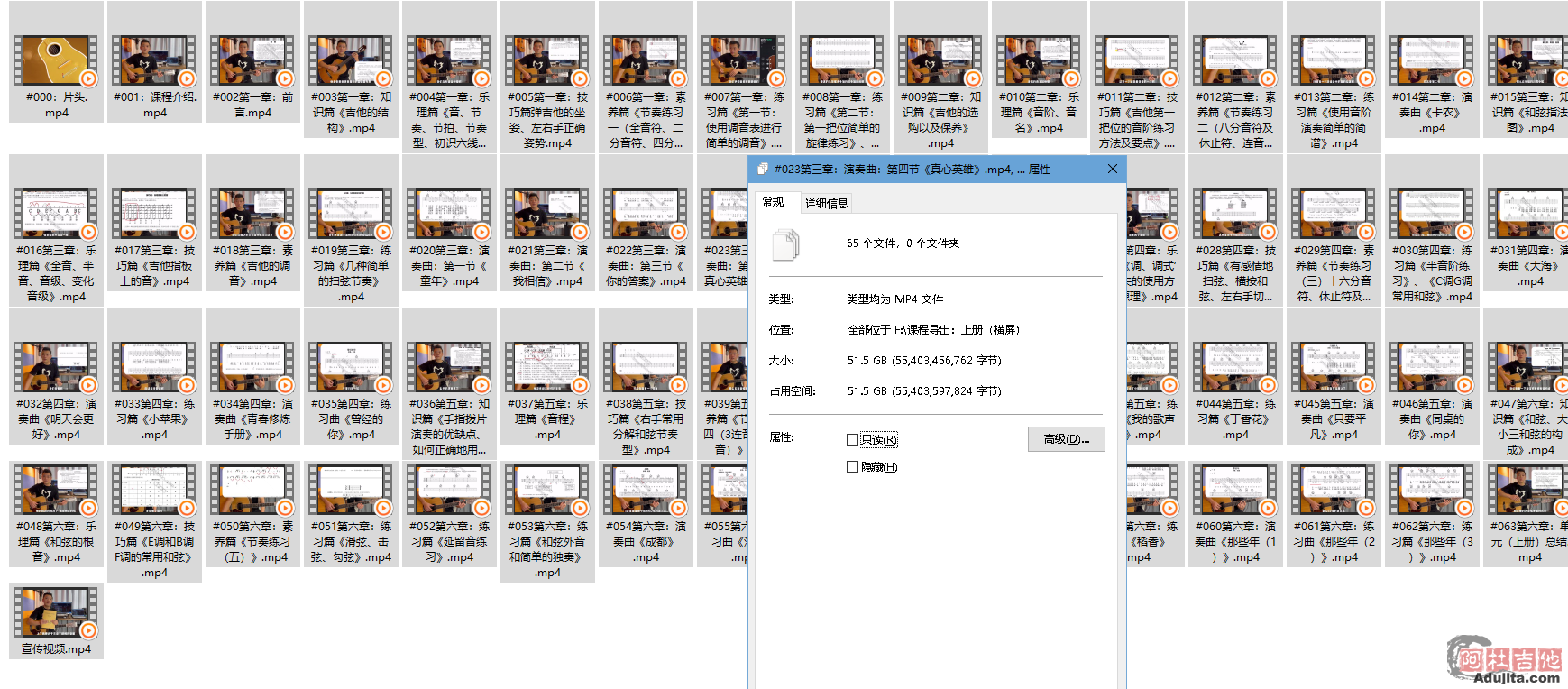The image size is (1568, 689).
Task: Select #010 乐理篇《音阶、音名》video icon
Action: (1039, 60)
